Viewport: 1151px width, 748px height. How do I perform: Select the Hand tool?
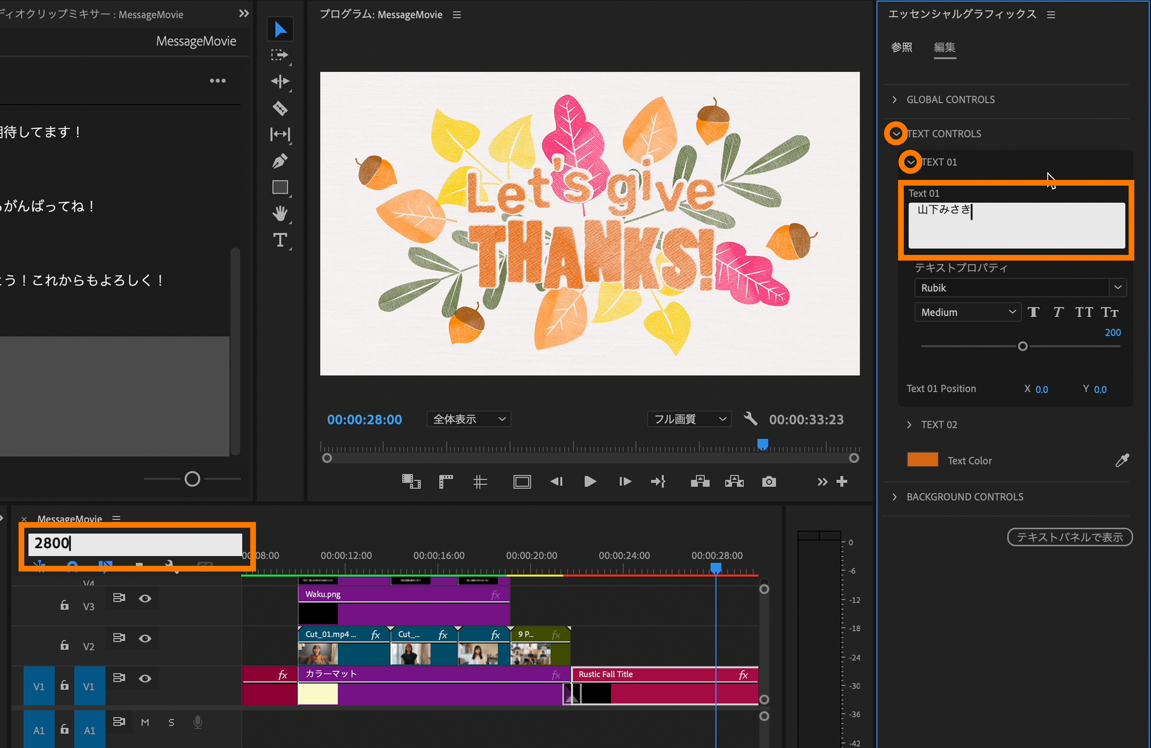tap(280, 214)
